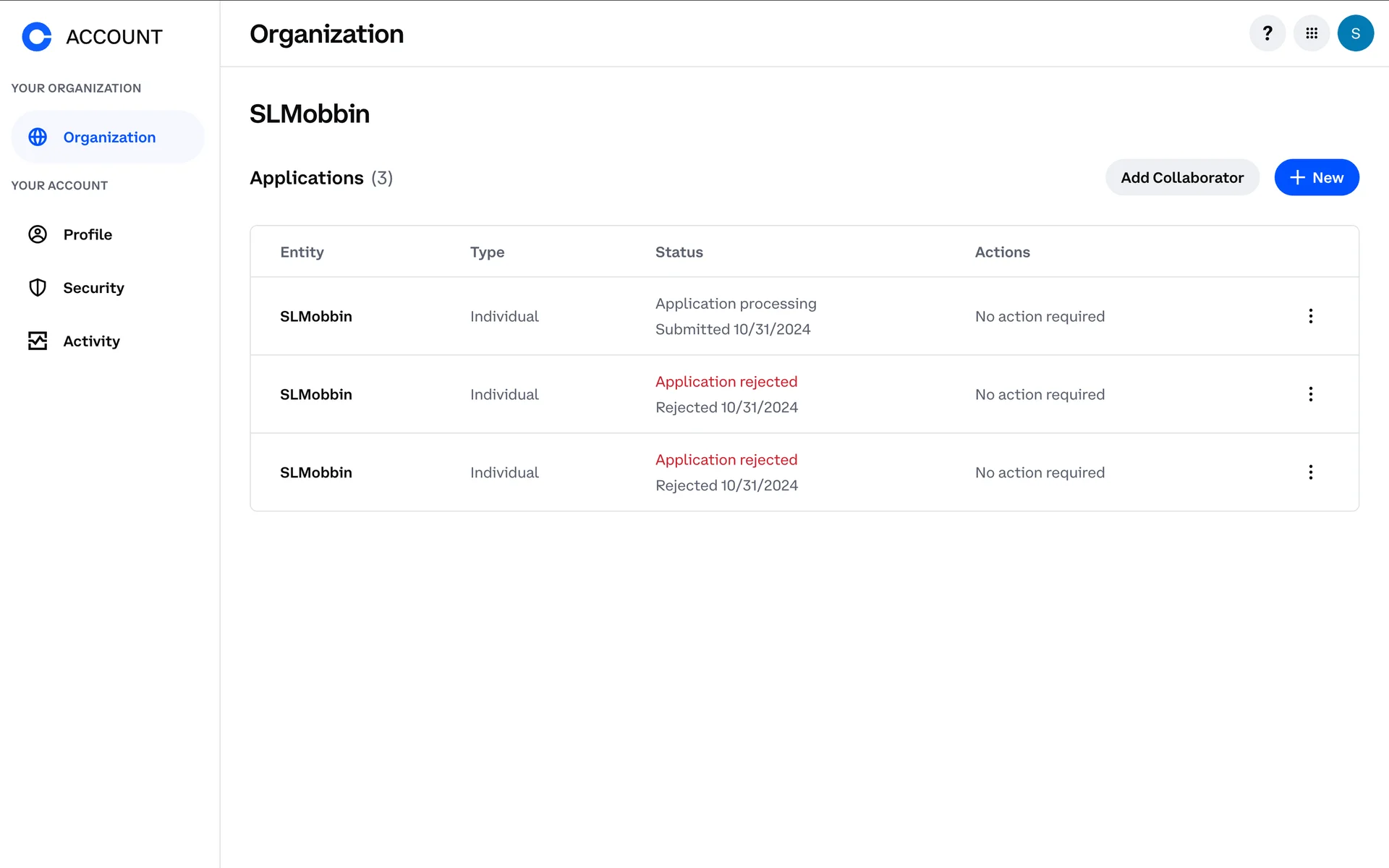This screenshot has width=1389, height=868.
Task: Click the Activity chart icon
Action: coord(38,341)
